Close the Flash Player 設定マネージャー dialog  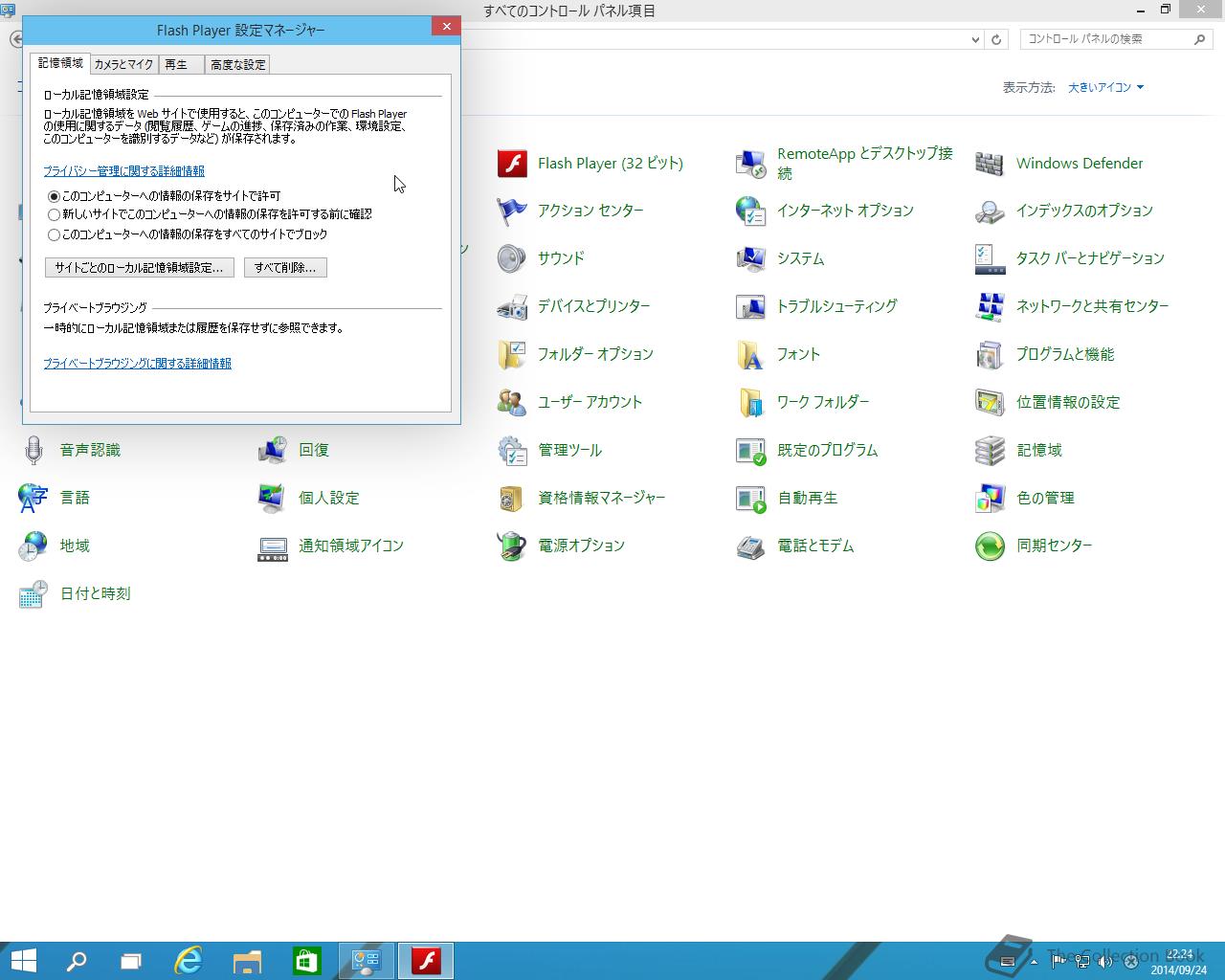coord(446,27)
